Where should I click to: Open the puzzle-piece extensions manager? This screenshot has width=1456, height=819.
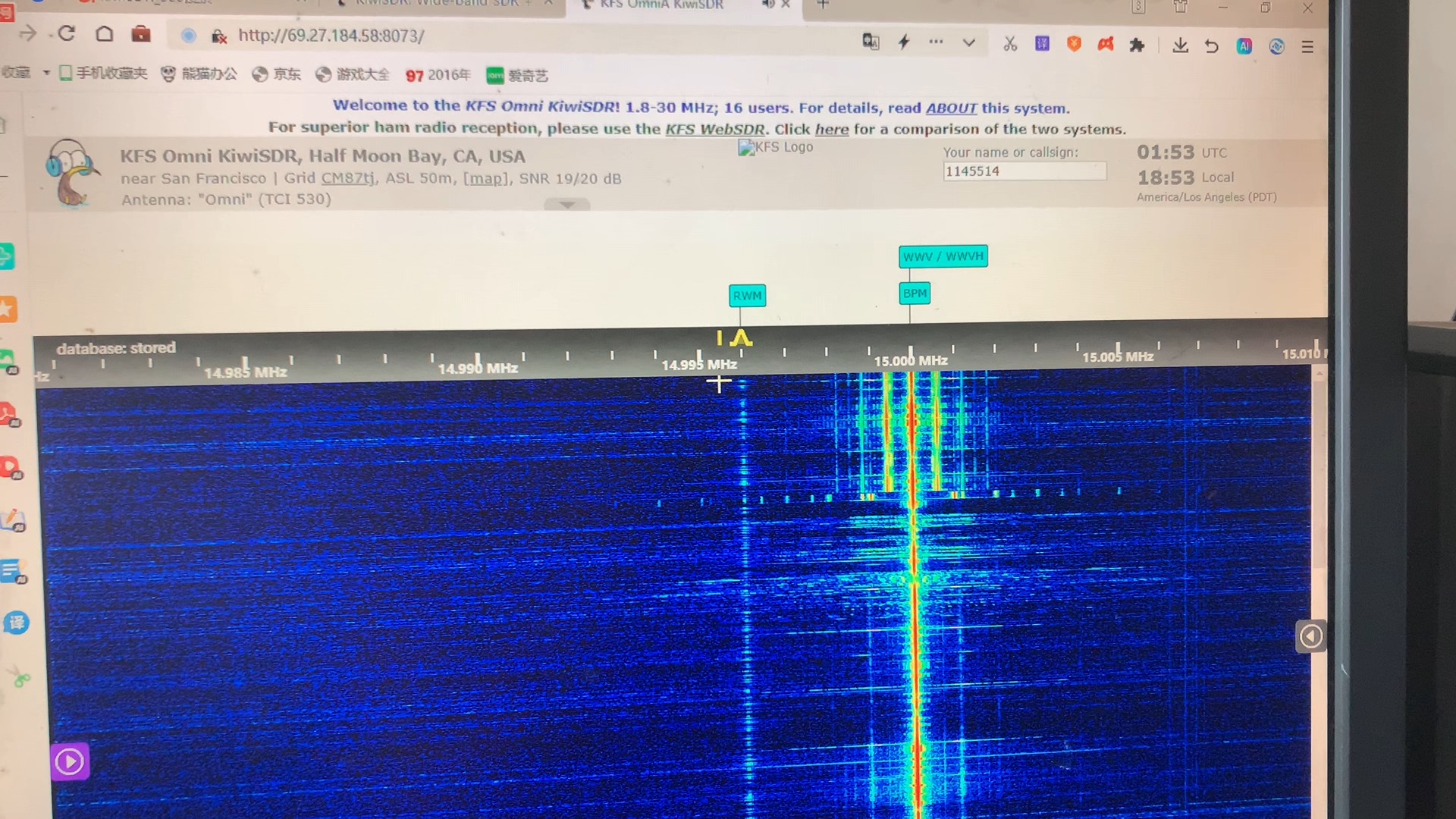click(x=1136, y=45)
